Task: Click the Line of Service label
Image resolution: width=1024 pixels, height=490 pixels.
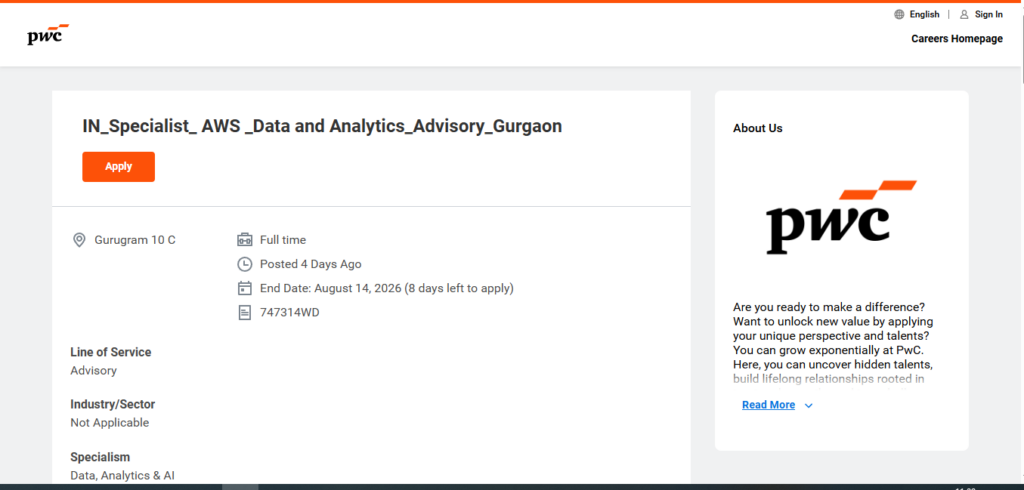Action: 110,352
